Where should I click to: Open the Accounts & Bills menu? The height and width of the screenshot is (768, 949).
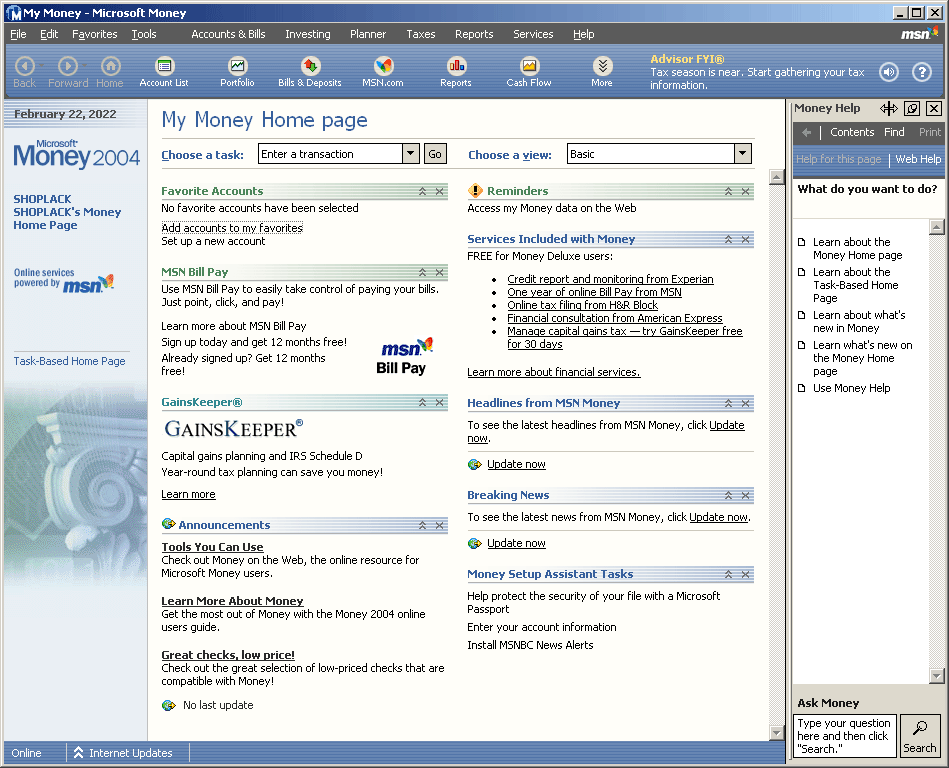(228, 34)
